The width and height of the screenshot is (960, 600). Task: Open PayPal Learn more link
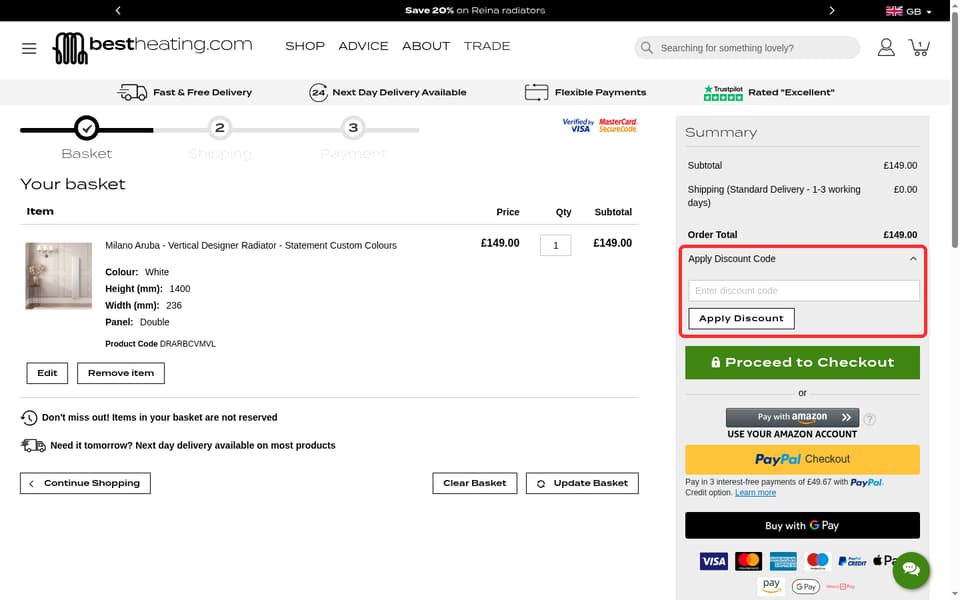[x=755, y=493]
